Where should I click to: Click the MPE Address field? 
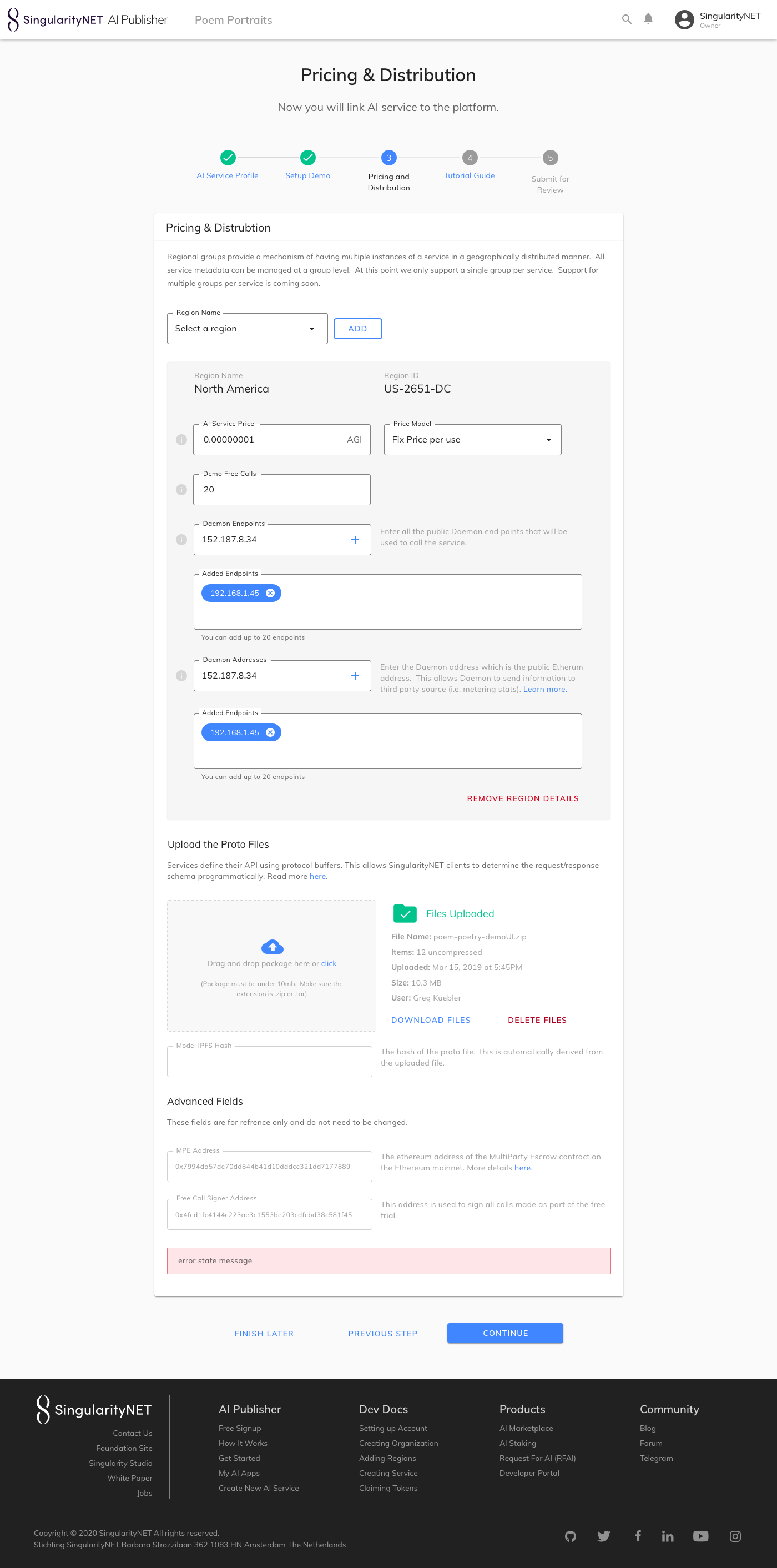tap(270, 1166)
